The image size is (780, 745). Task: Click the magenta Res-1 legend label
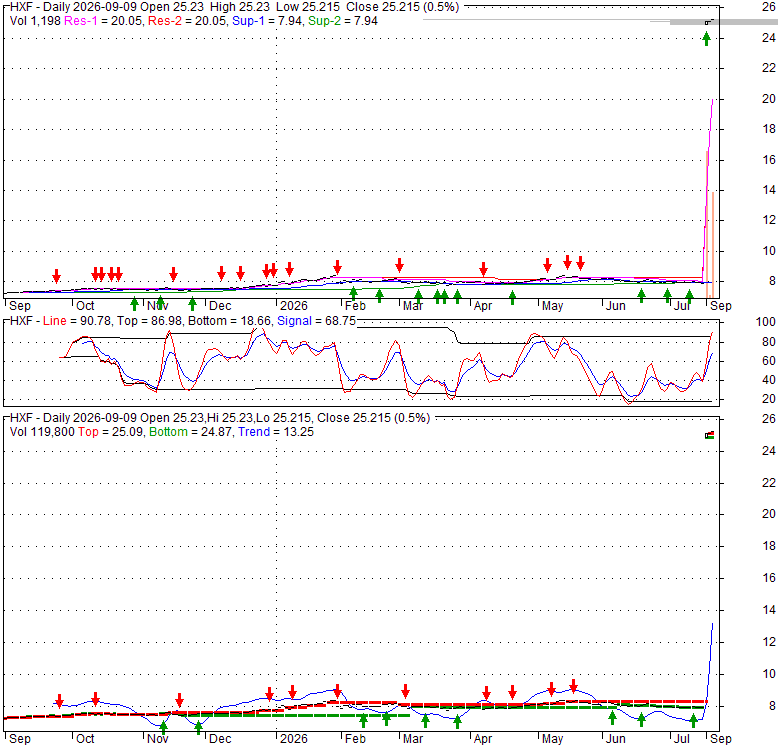pos(81,21)
